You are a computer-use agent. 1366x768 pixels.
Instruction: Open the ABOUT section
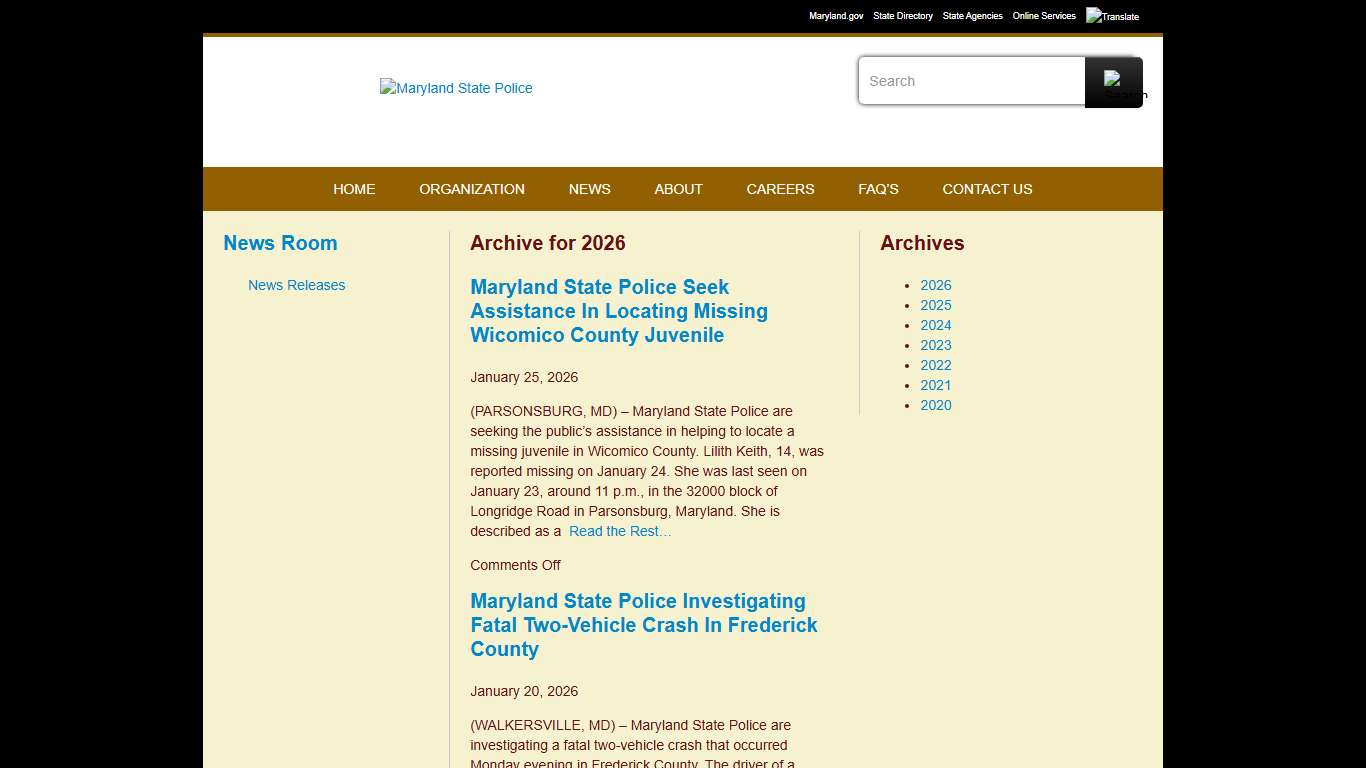click(x=678, y=189)
